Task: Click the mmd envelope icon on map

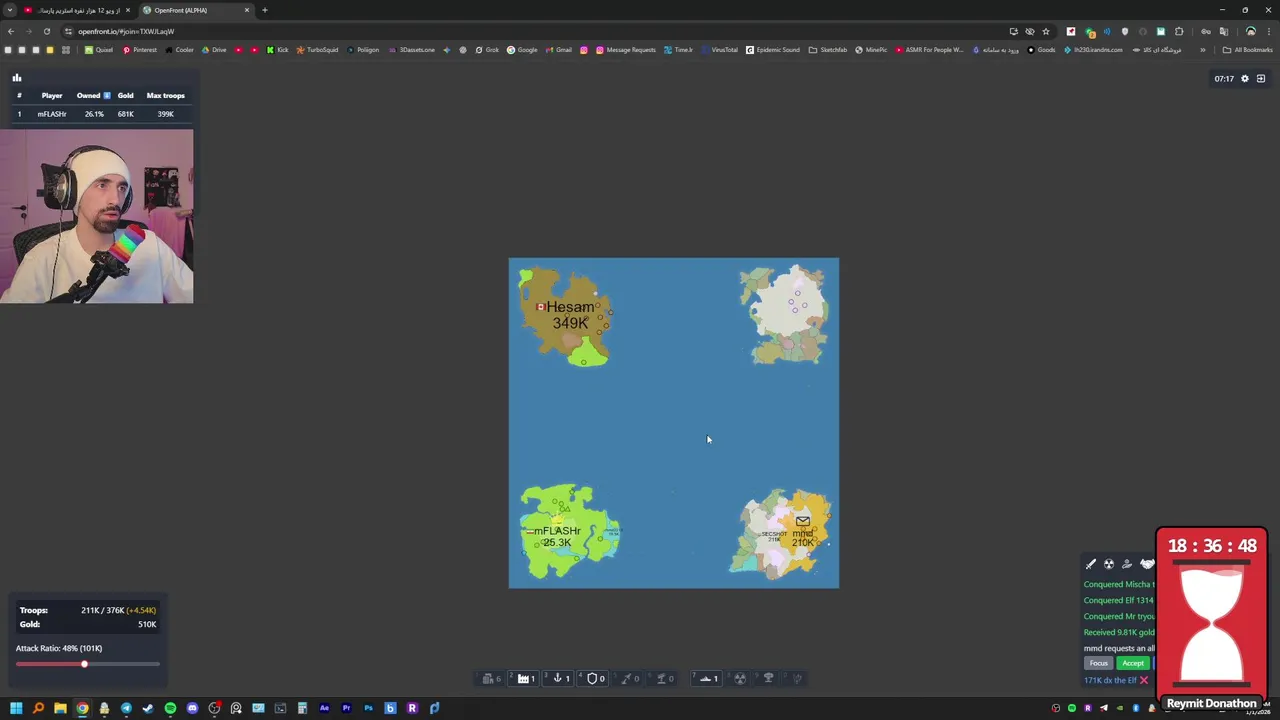Action: coord(803,520)
